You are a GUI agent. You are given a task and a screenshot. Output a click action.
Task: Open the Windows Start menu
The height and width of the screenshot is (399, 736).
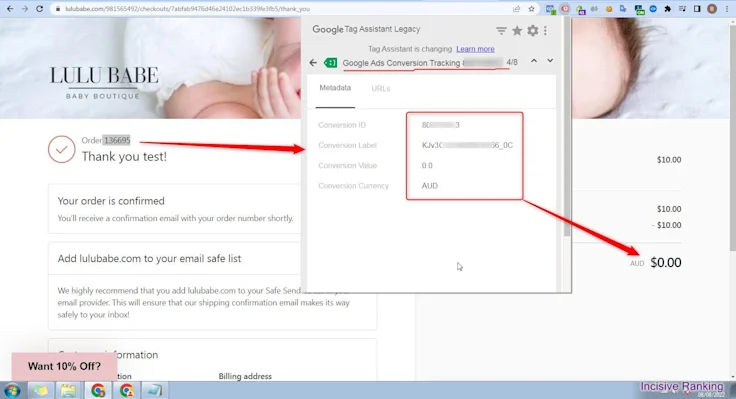point(12,391)
